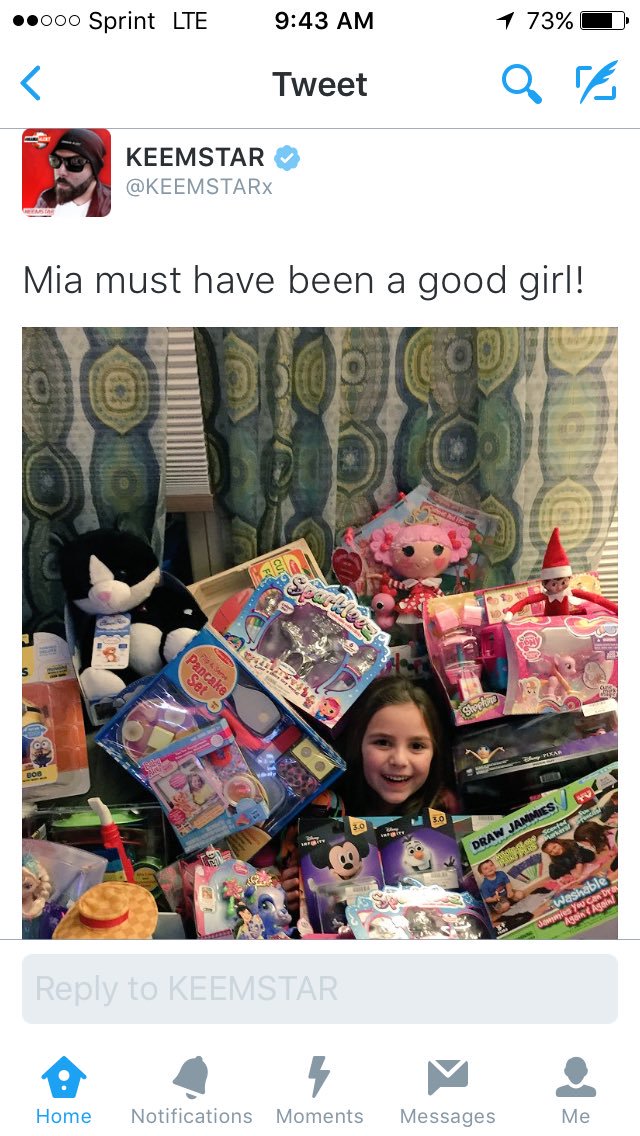The image size is (640, 1136).
Task: Tap the Home house icon
Action: tap(64, 1077)
